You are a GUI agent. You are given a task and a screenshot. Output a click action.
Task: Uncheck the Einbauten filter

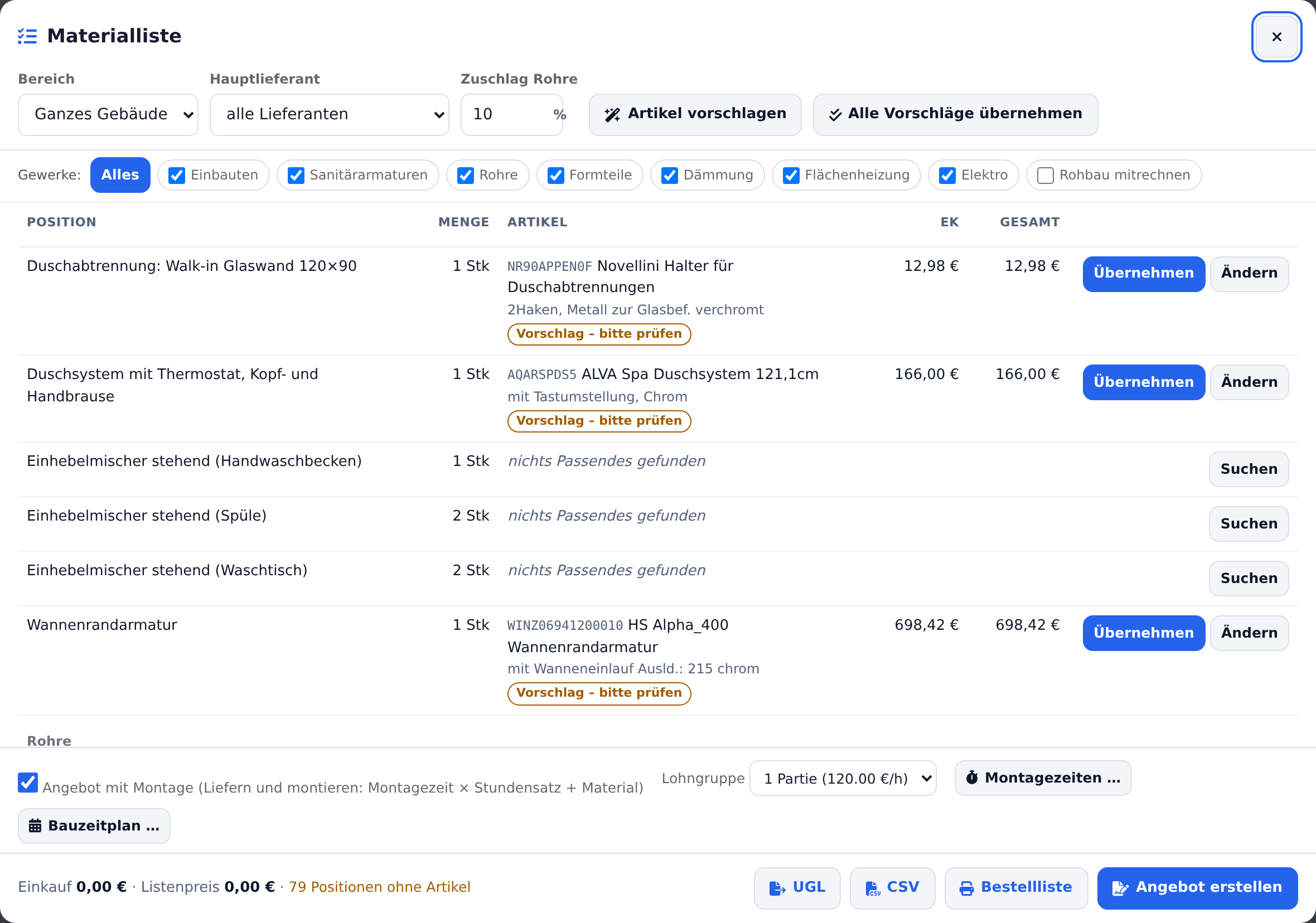click(x=177, y=176)
